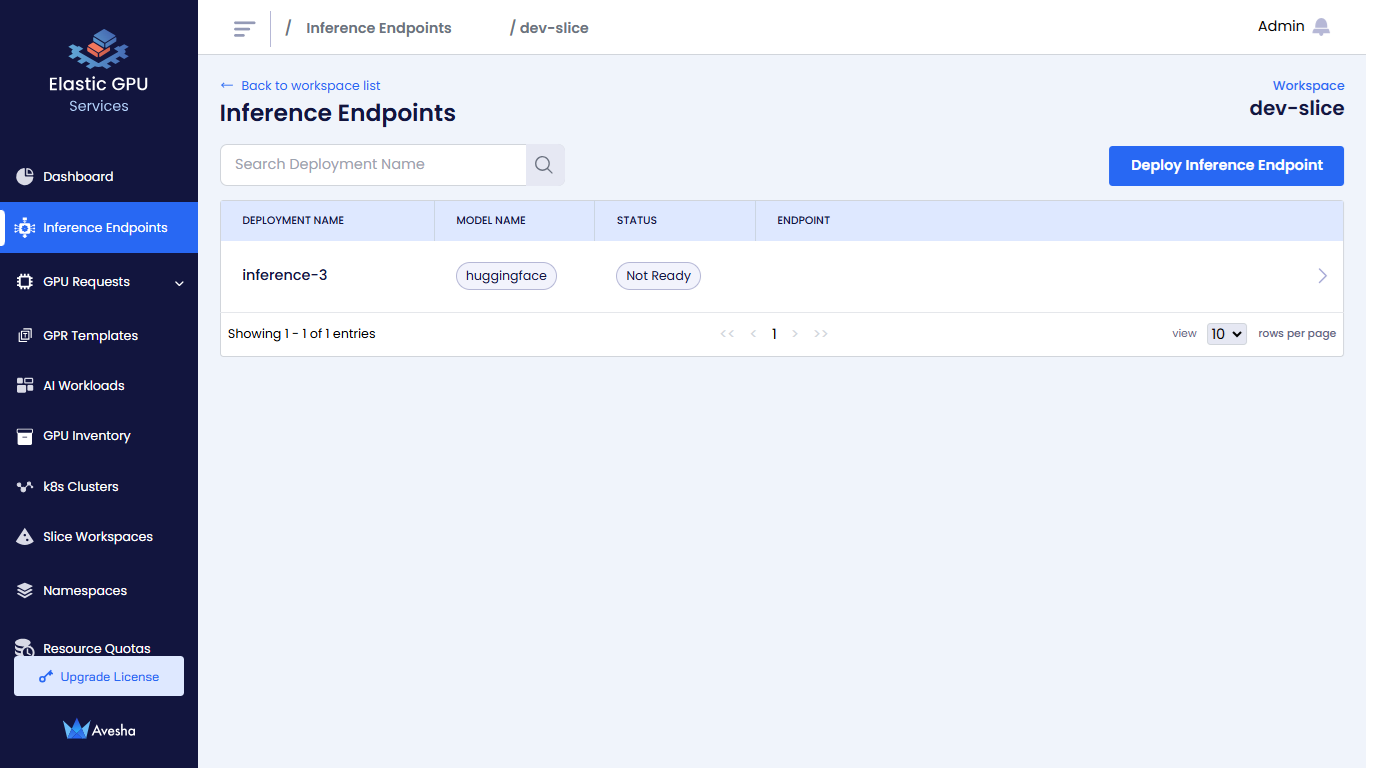Click the notification bell icon
The image size is (1375, 782).
[x=1321, y=27]
